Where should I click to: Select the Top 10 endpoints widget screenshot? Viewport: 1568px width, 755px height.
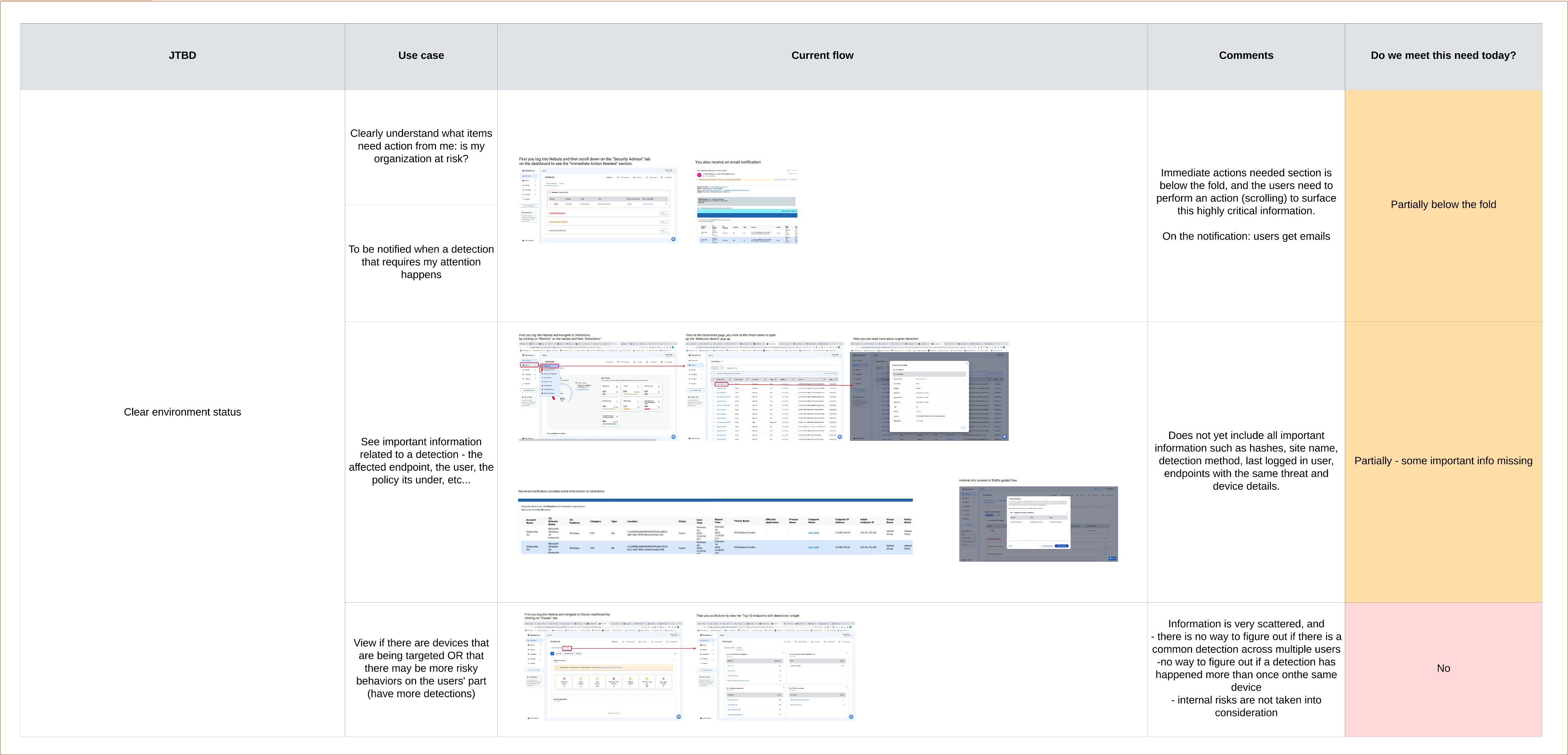776,670
